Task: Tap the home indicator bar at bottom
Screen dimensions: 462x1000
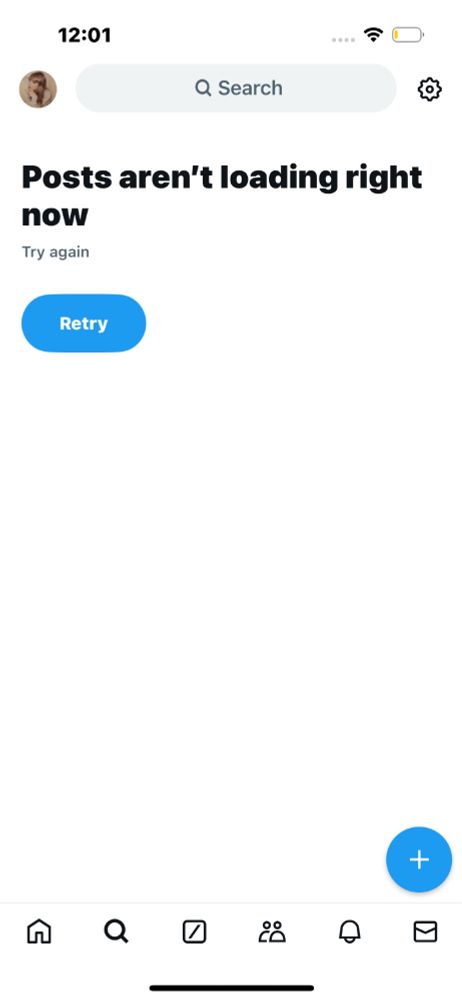Action: [232, 988]
